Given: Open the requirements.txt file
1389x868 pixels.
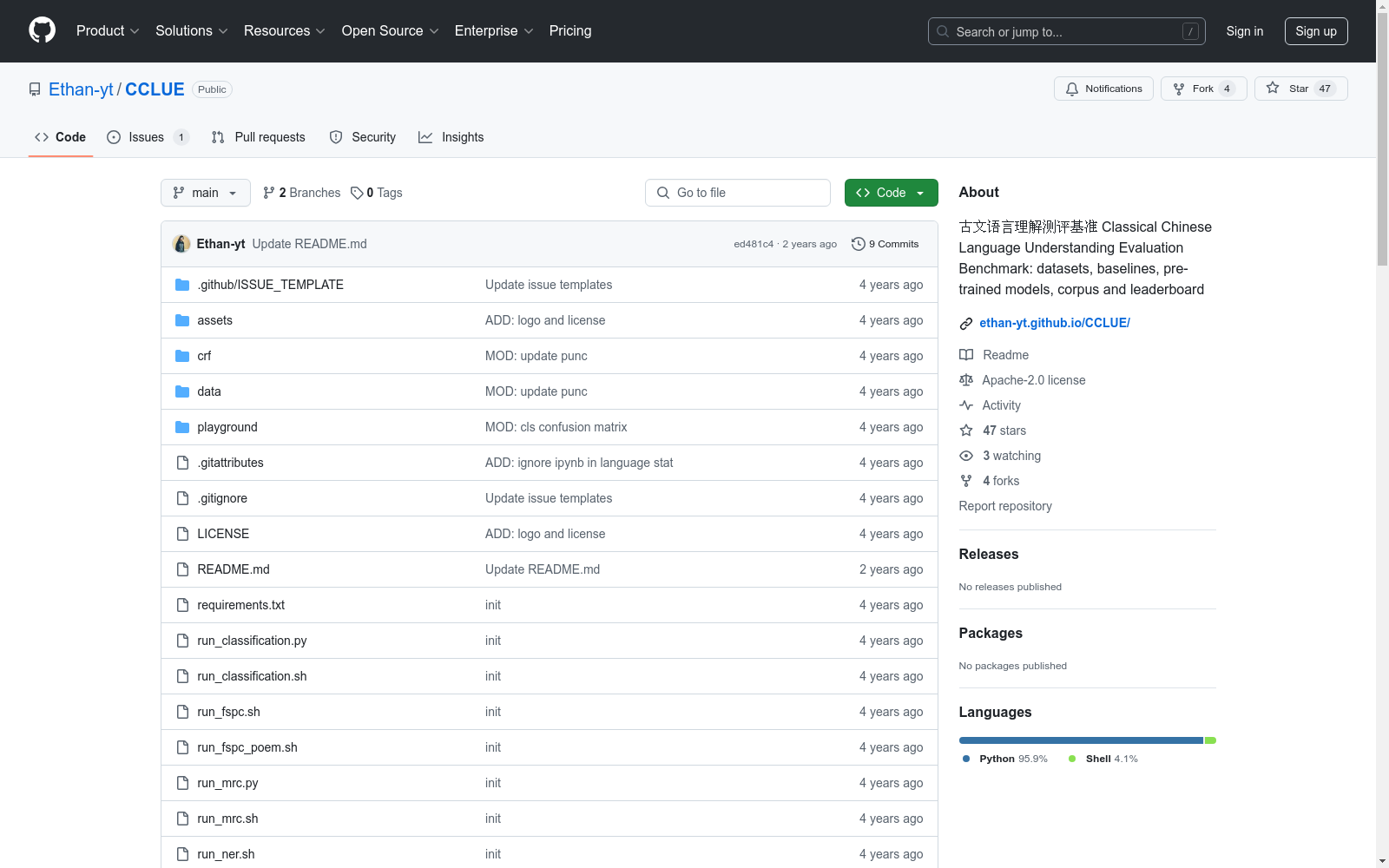Looking at the screenshot, I should click(x=240, y=605).
